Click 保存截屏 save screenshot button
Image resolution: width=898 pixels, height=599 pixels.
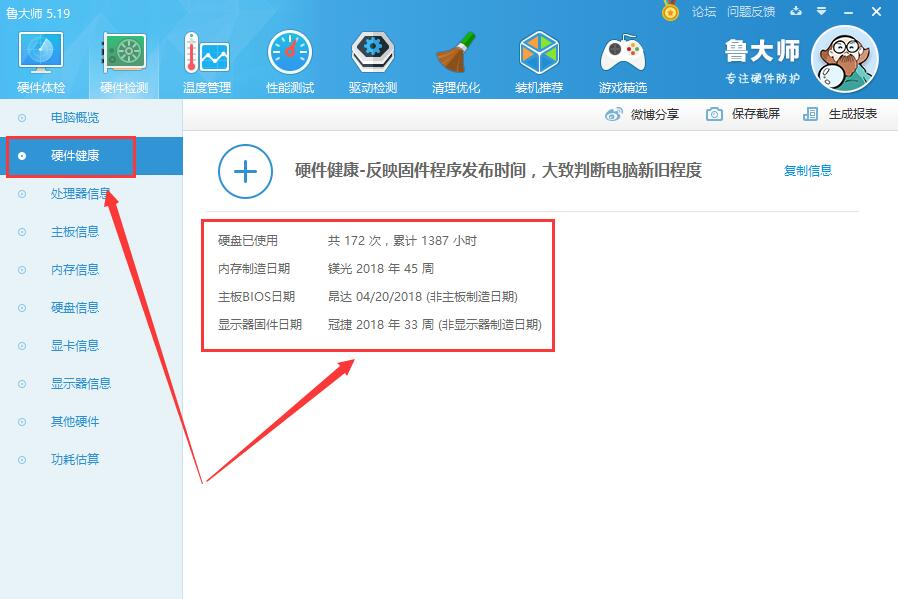coord(743,114)
